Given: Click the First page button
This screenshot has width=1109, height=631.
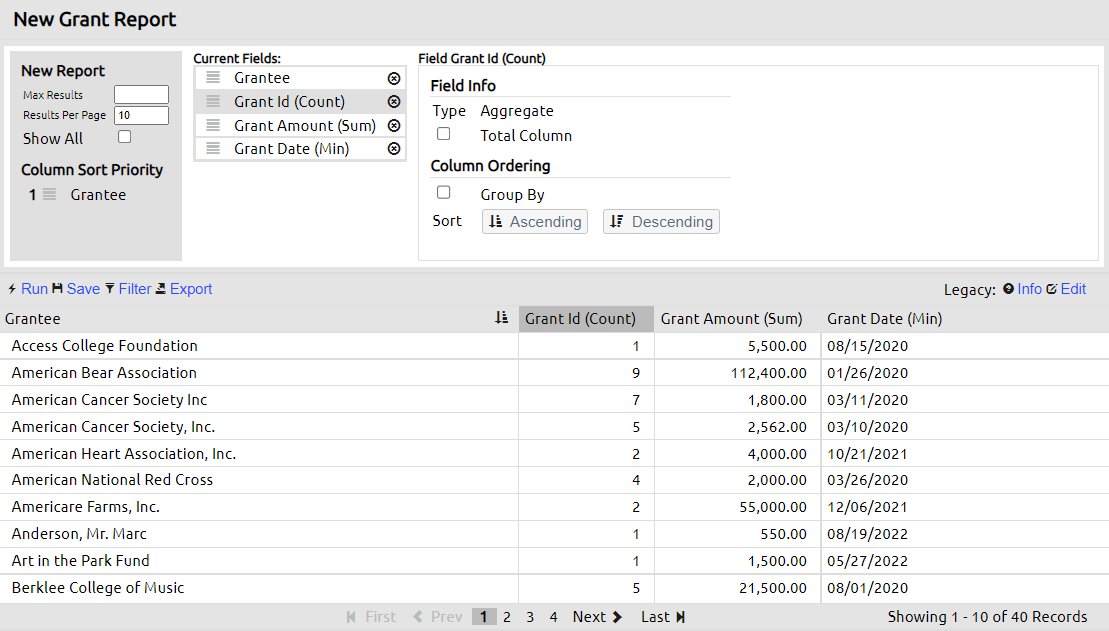Looking at the screenshot, I should click(371, 617).
